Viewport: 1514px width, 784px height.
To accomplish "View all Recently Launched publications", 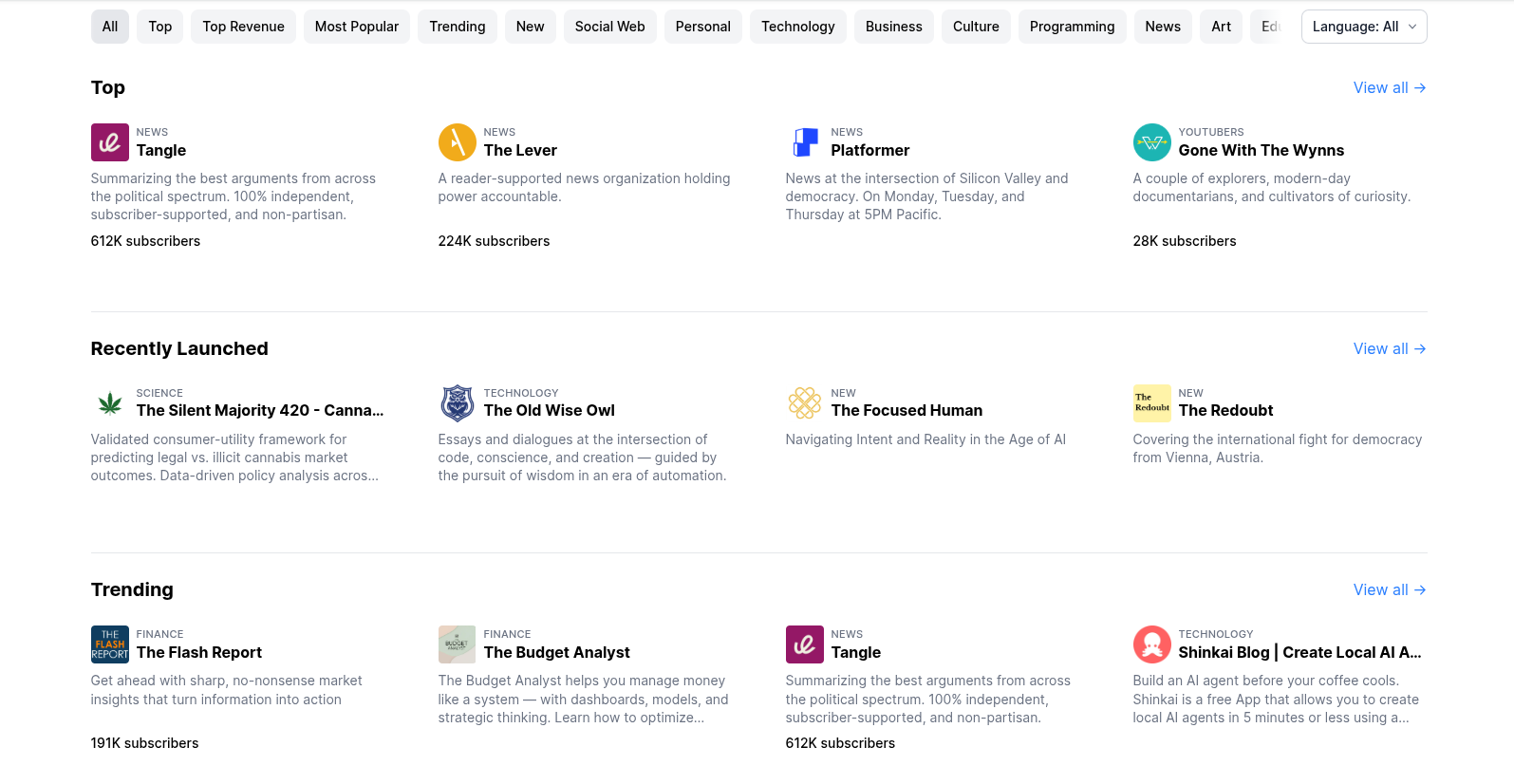I will point(1390,348).
